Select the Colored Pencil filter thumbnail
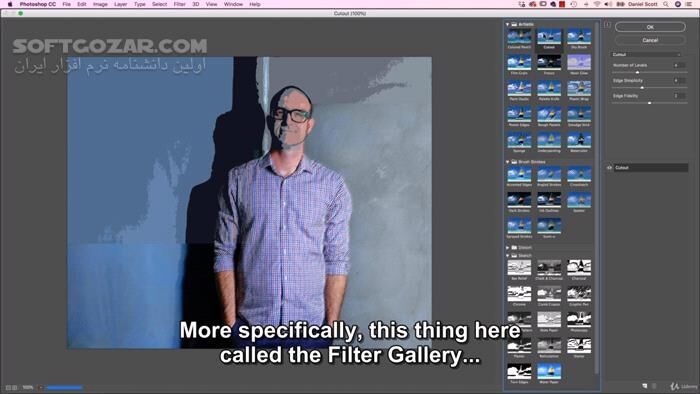Image resolution: width=700 pixels, height=394 pixels. (x=519, y=37)
